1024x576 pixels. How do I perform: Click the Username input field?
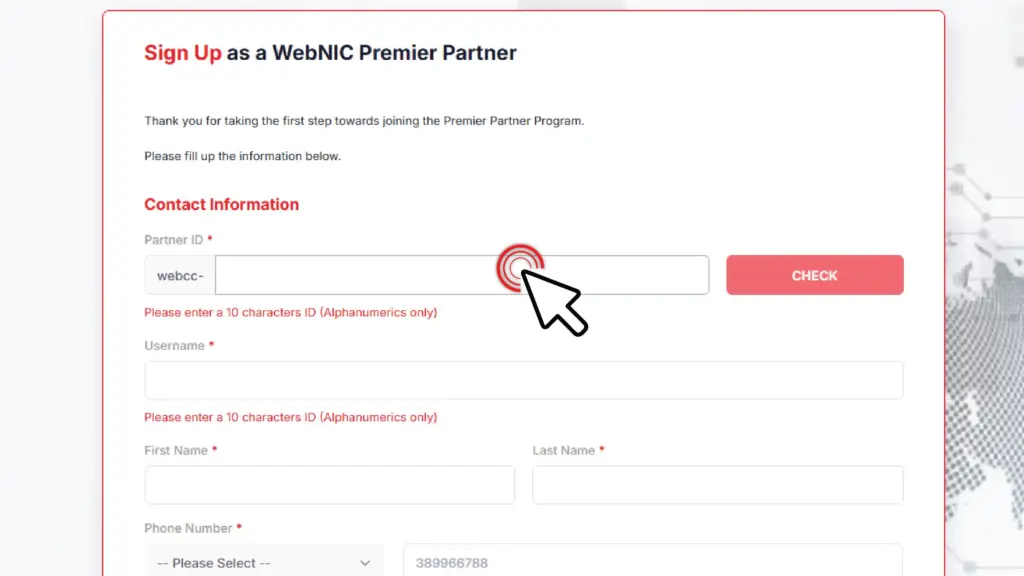(x=523, y=380)
